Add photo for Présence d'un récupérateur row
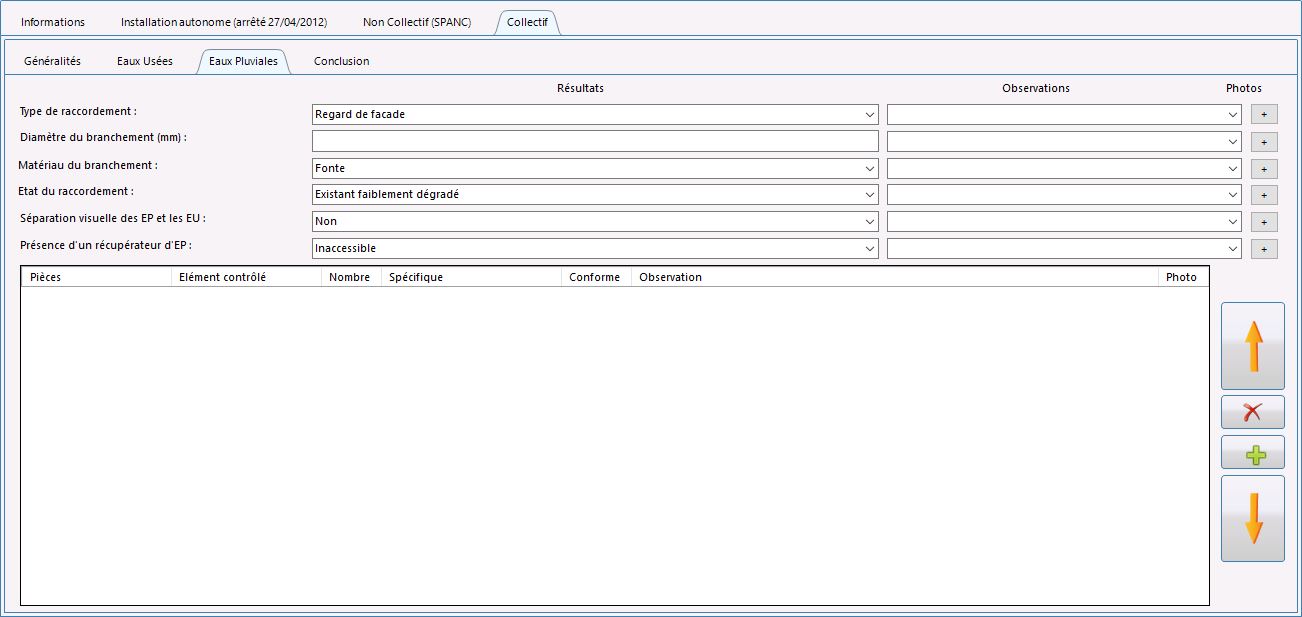Image resolution: width=1302 pixels, height=617 pixels. click(x=1264, y=249)
